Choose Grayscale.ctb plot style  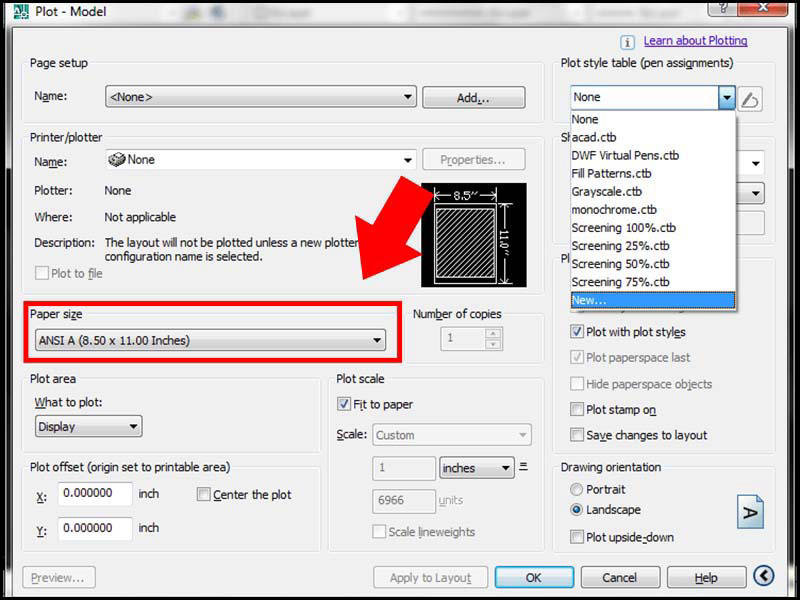[x=653, y=191]
